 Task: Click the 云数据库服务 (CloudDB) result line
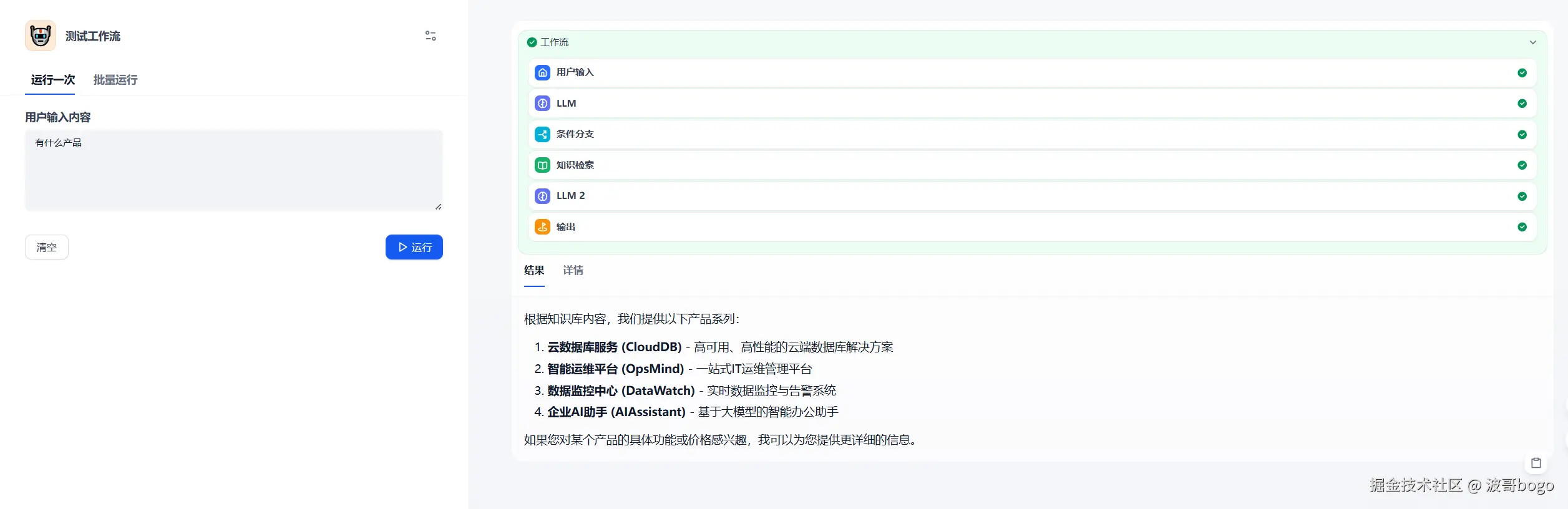click(x=720, y=347)
